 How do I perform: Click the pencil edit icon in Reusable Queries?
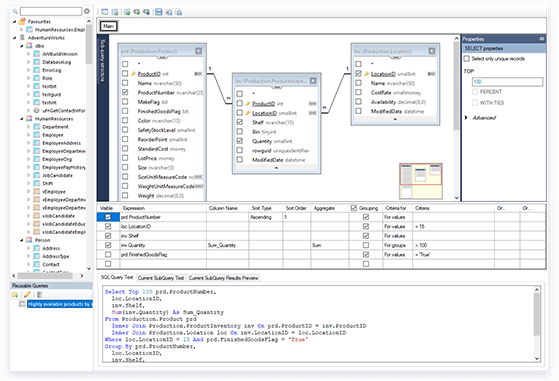27,294
